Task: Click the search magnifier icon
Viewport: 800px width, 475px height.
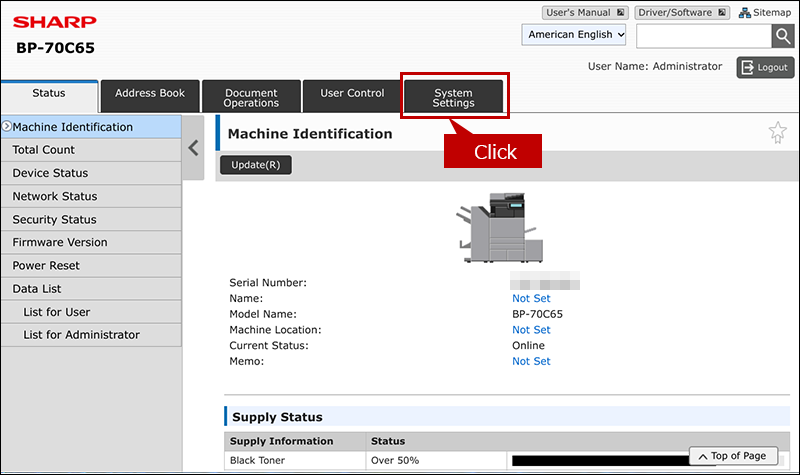Action: coord(783,36)
